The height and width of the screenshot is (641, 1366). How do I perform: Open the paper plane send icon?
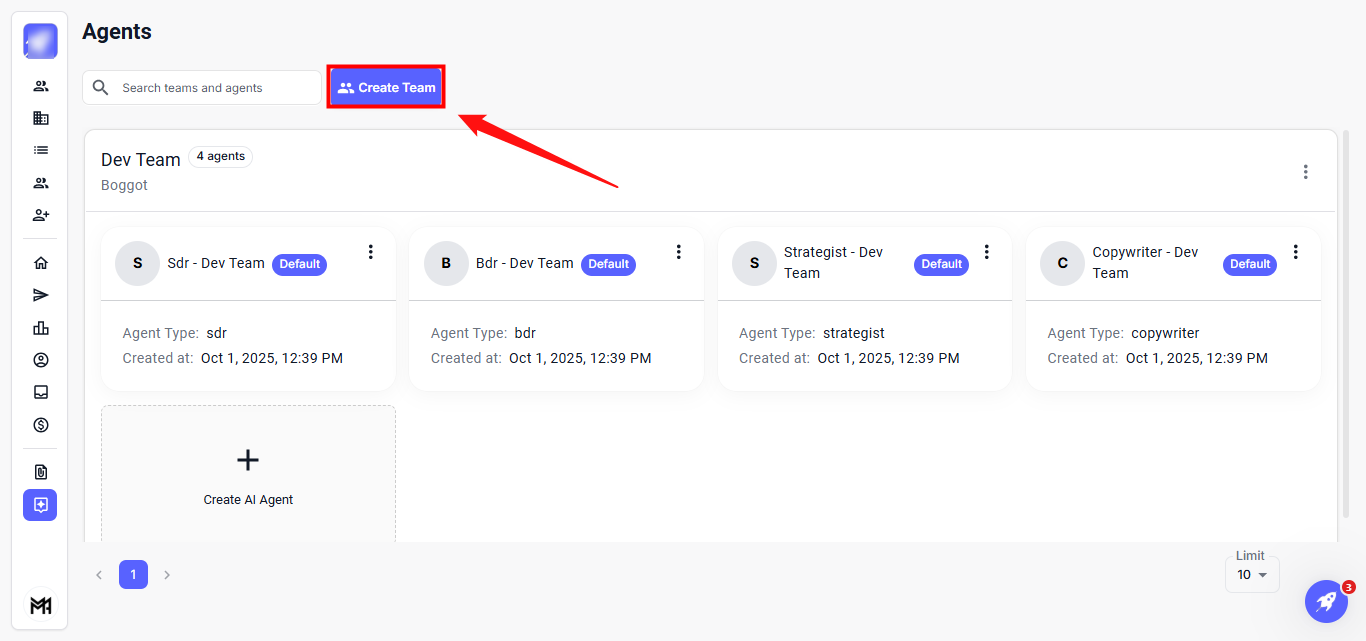point(40,295)
